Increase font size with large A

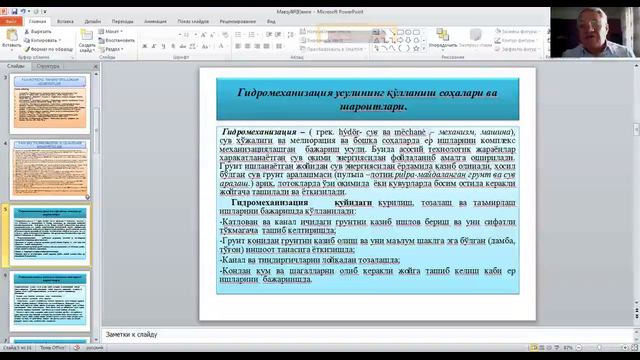click(x=203, y=35)
